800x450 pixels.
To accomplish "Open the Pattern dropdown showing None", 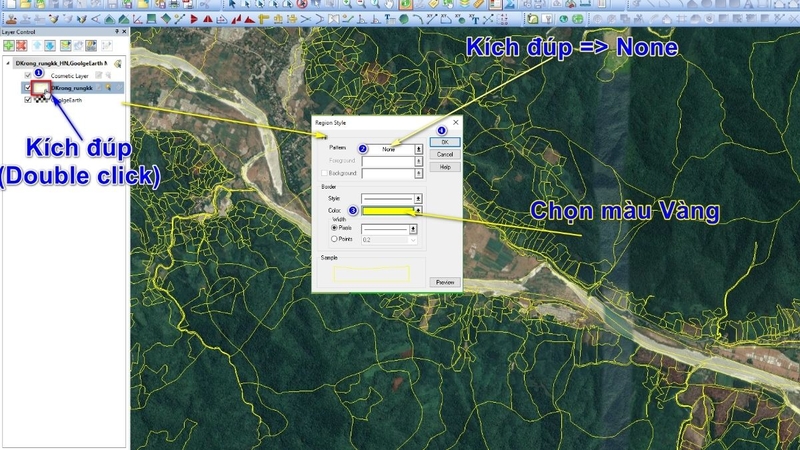I will coord(418,149).
